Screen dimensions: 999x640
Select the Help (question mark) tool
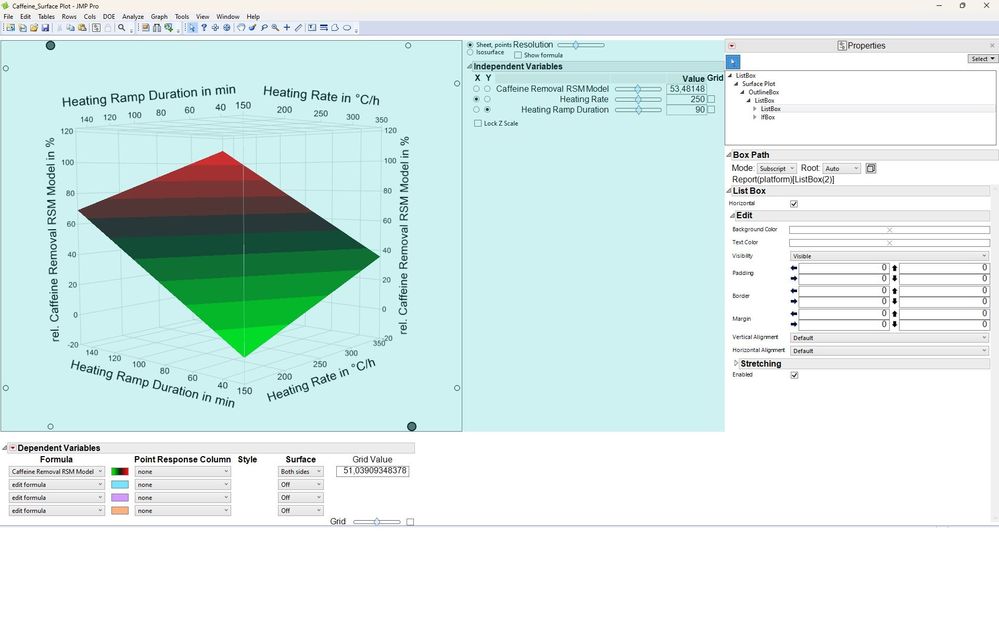(204, 28)
